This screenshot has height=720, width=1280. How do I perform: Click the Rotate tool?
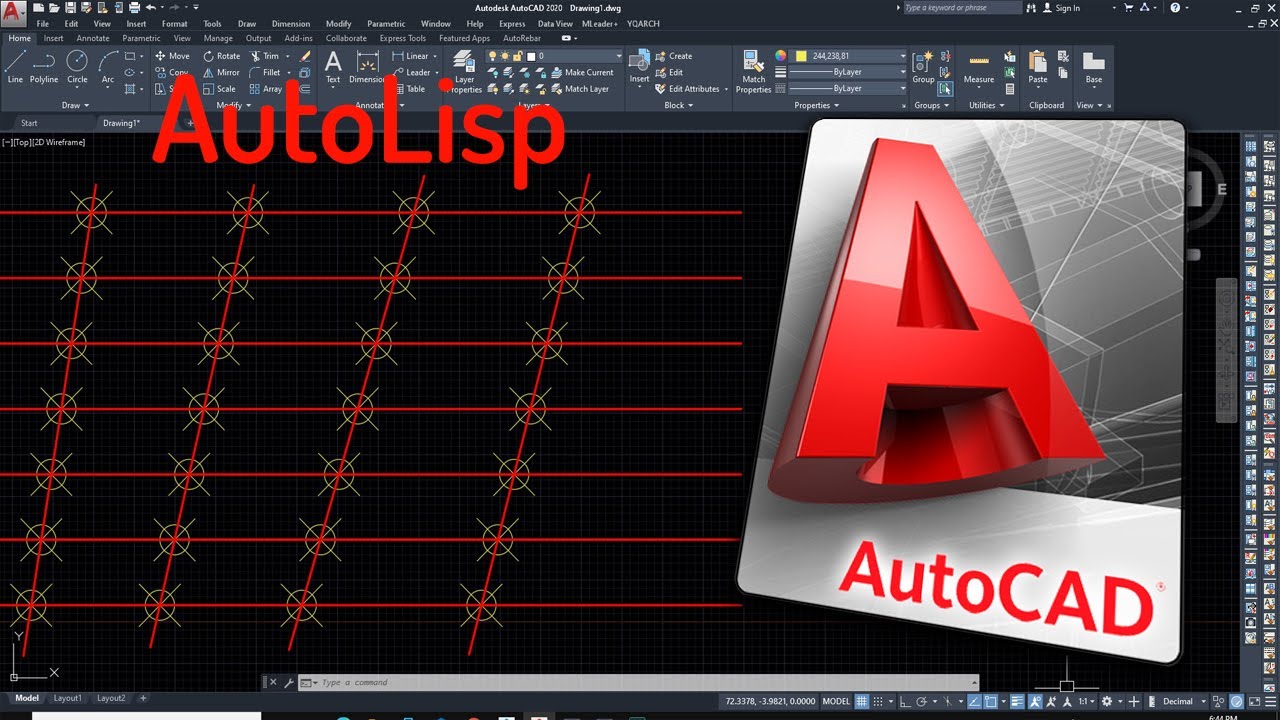coord(222,56)
